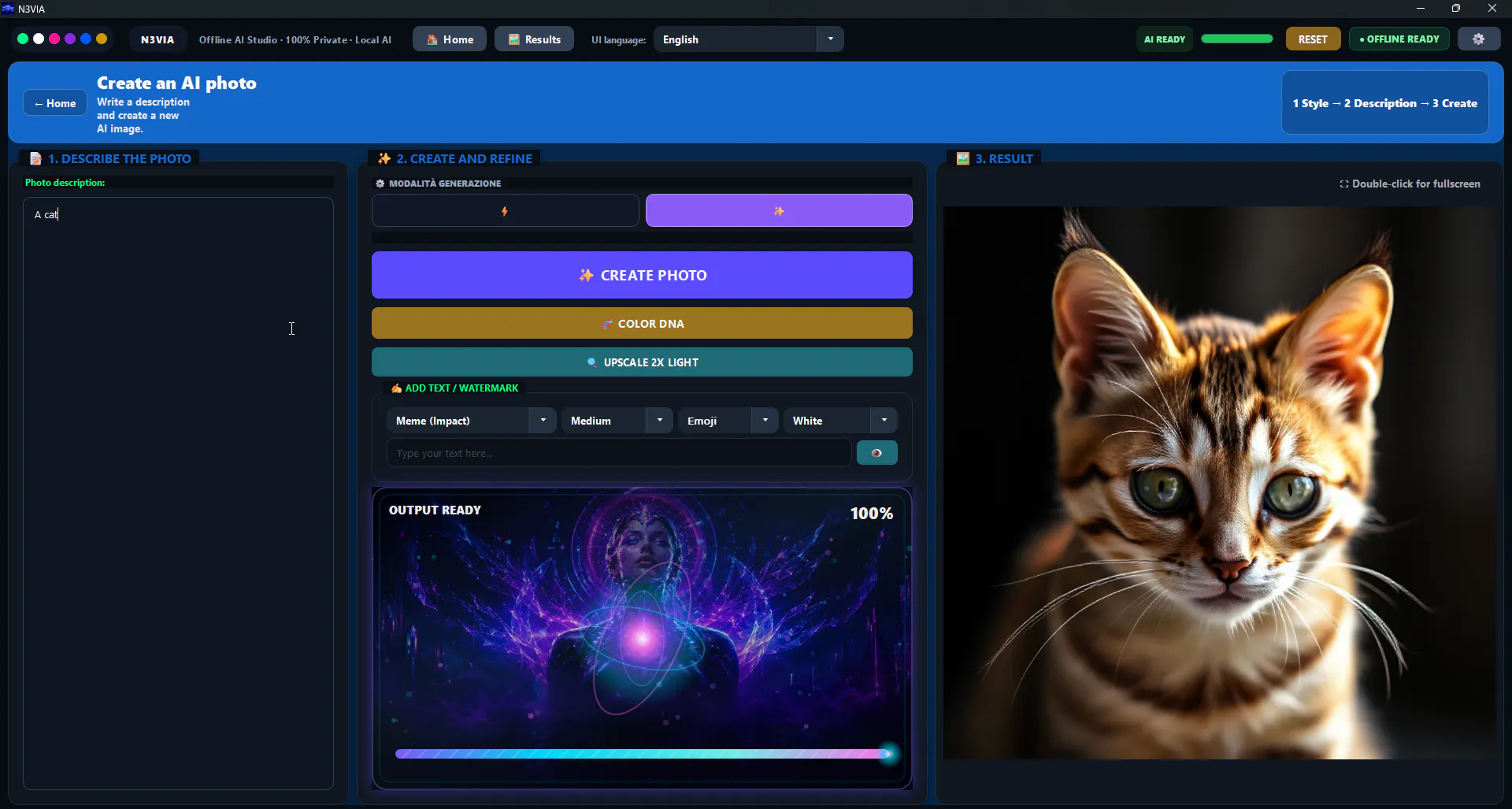Select the blue theme dot
This screenshot has width=1512, height=809.
coord(86,39)
